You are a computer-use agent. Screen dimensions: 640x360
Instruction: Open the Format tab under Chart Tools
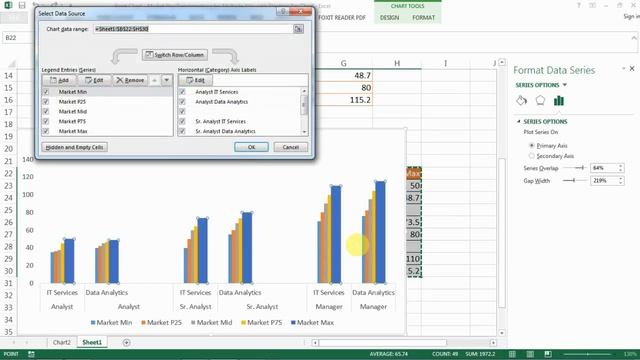pos(423,18)
